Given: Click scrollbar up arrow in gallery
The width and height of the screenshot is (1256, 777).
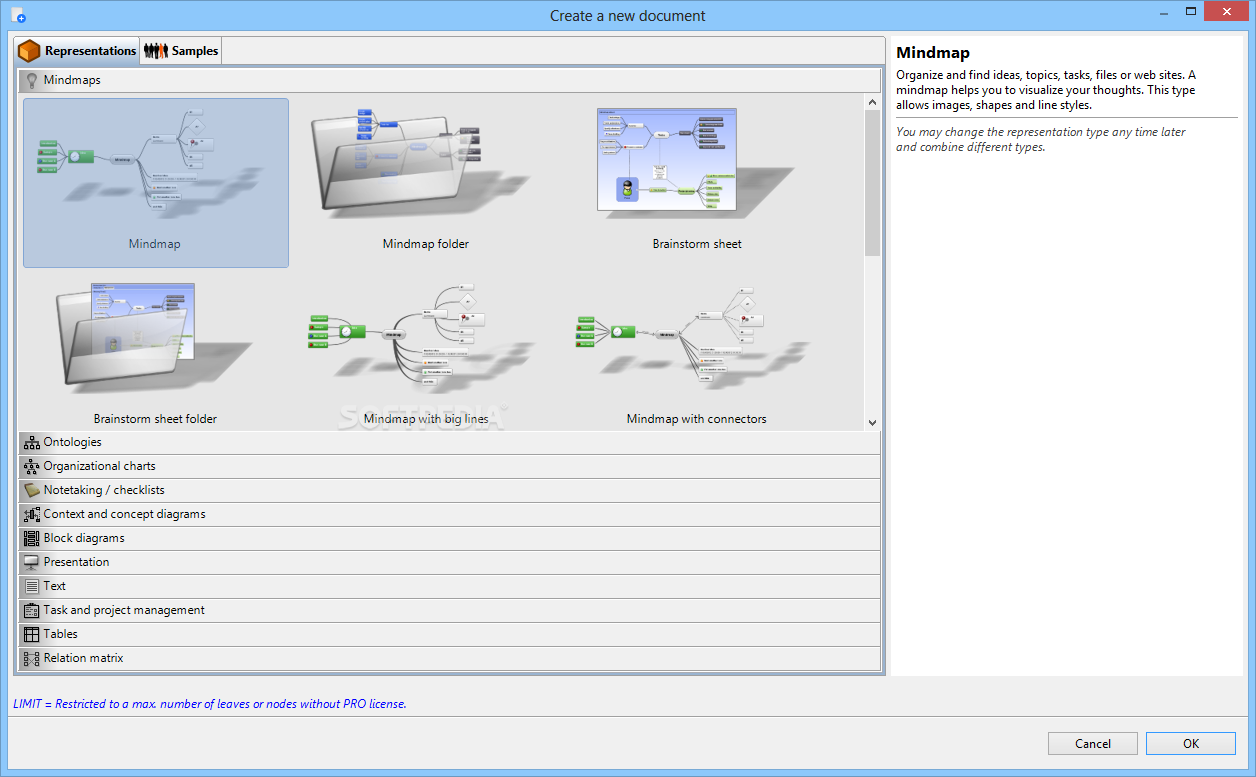Looking at the screenshot, I should 872,101.
